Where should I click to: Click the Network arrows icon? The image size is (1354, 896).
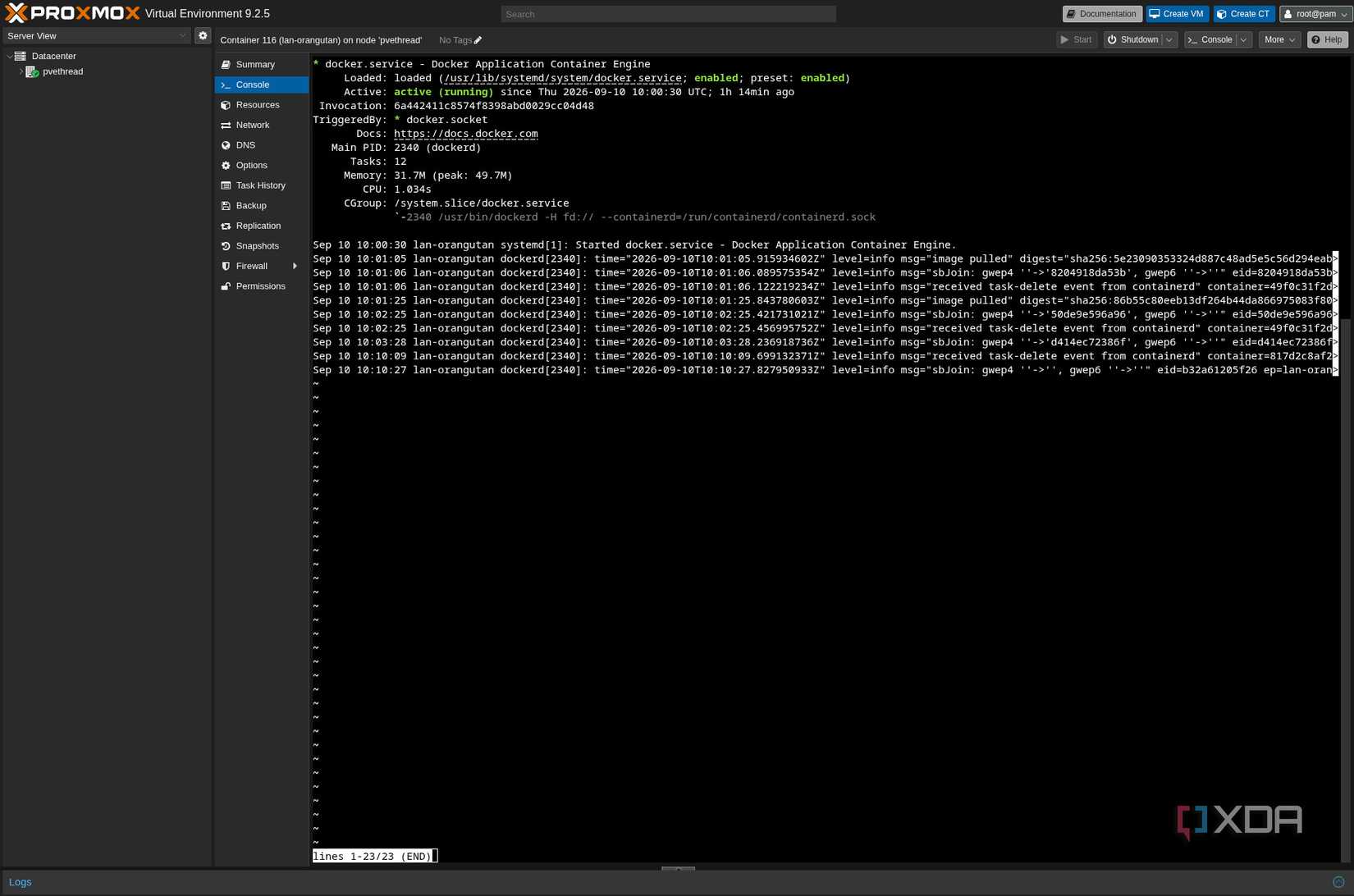click(x=226, y=126)
